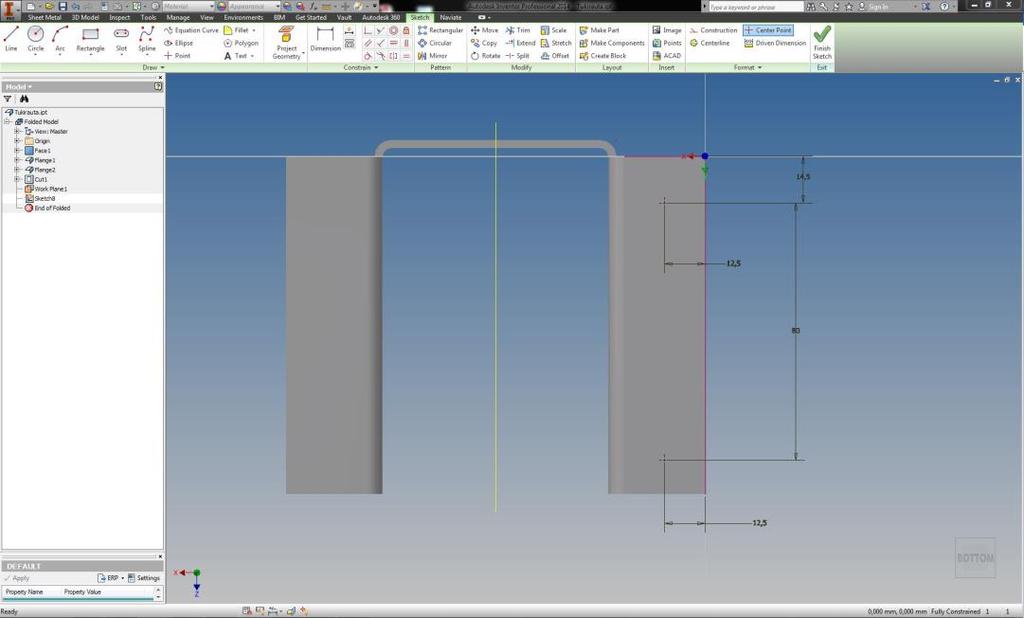Toggle Construction line format
1024x618 pixels.
pyautogui.click(x=713, y=30)
